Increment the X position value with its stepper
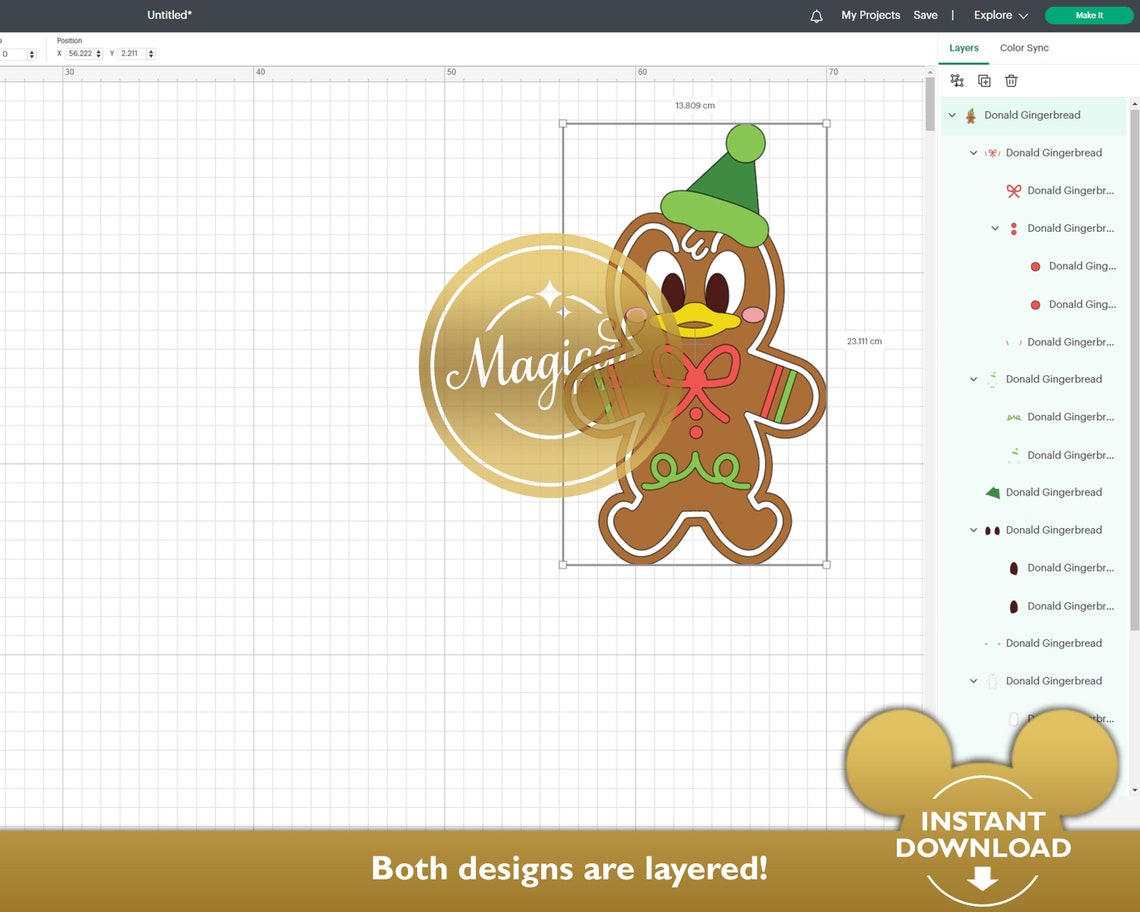1140x912 pixels. click(x=98, y=51)
